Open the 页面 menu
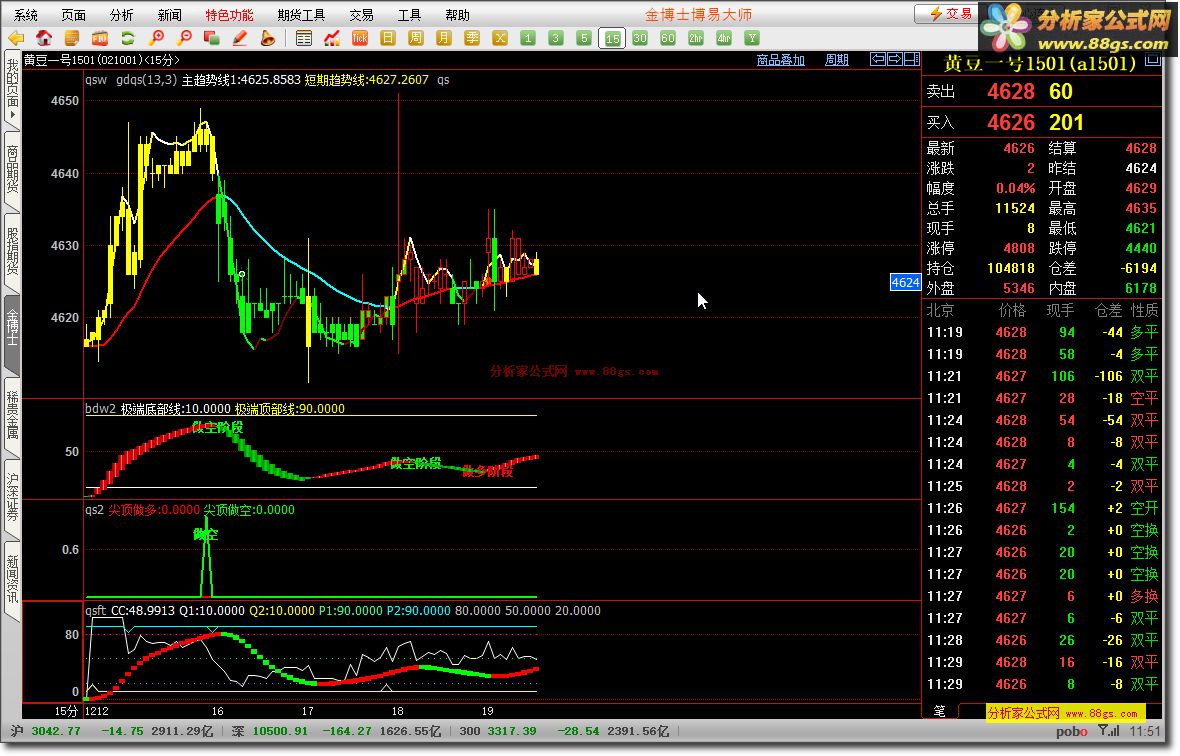The width and height of the screenshot is (1180, 756). click(x=73, y=15)
